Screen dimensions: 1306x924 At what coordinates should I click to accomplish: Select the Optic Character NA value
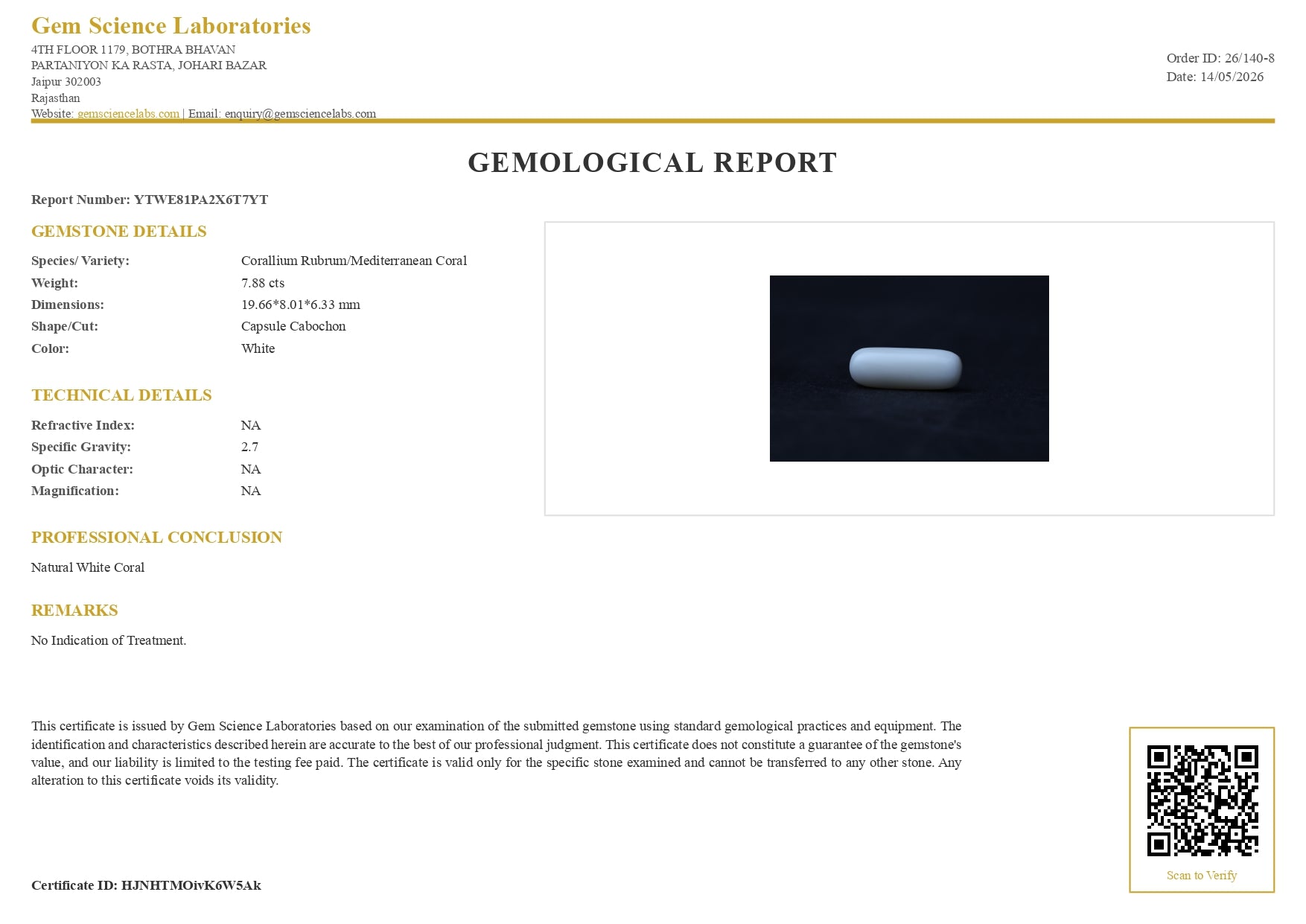[x=251, y=469]
